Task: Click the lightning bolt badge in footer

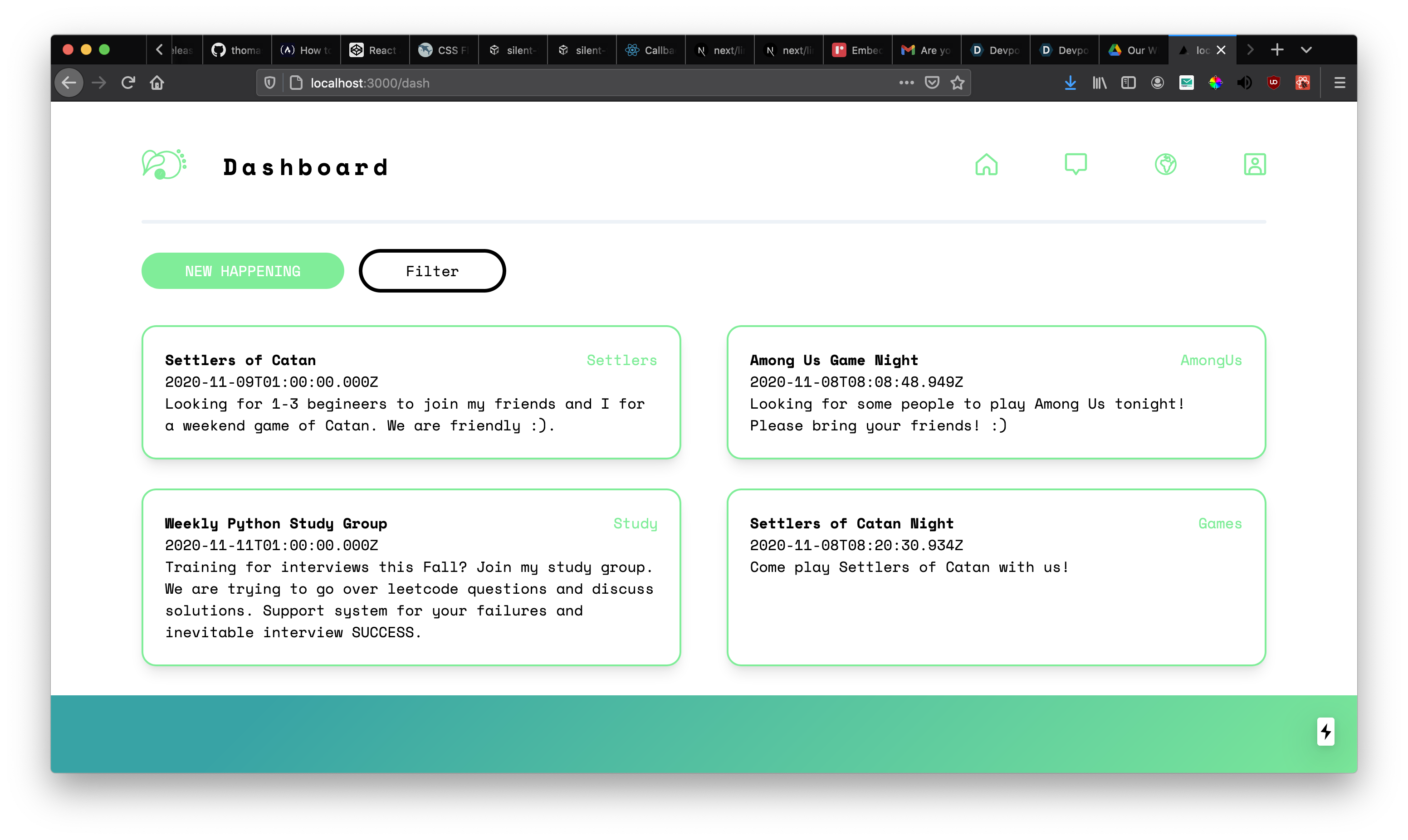Action: (1325, 731)
